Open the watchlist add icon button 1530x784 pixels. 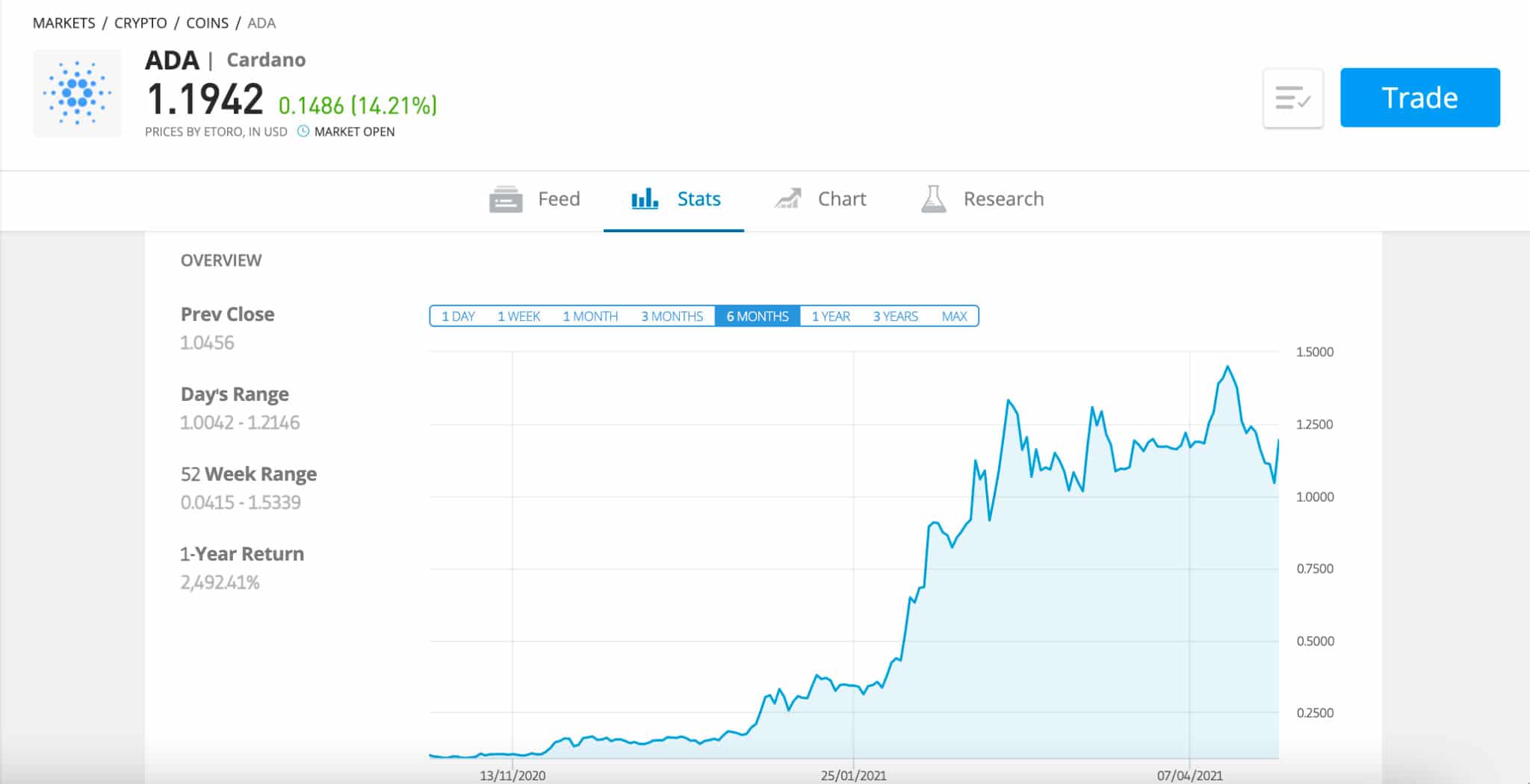pos(1293,98)
